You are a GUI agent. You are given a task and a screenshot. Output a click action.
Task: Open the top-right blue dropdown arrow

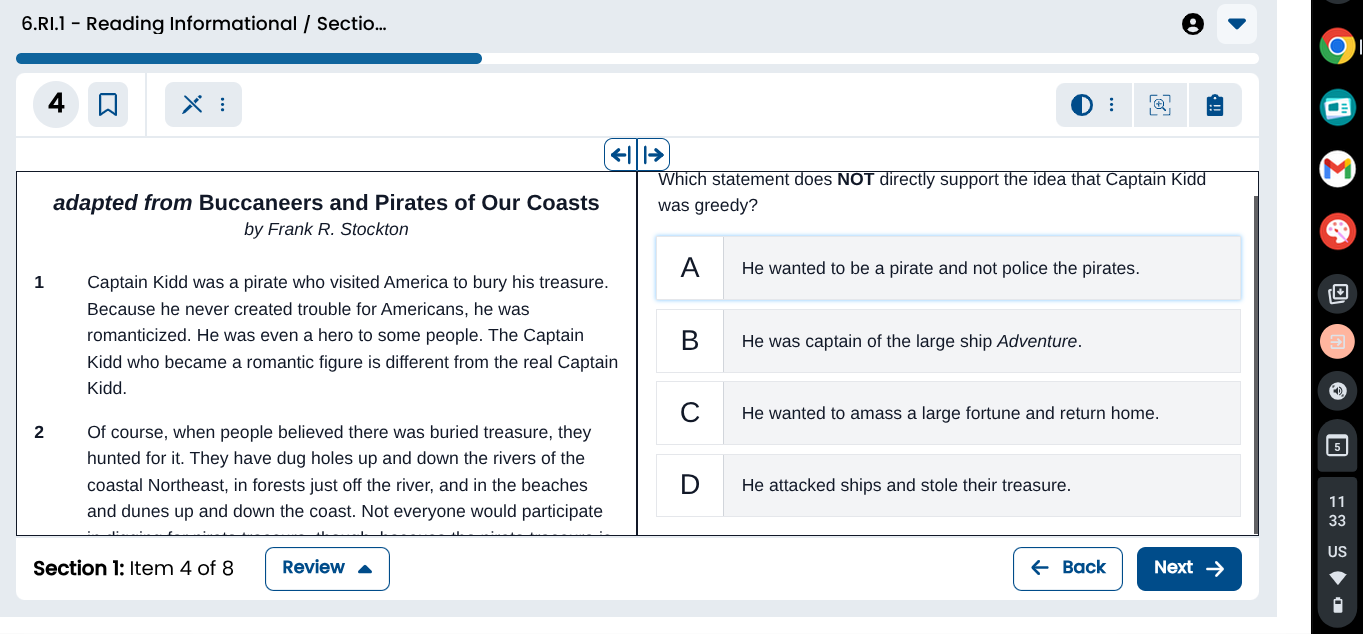[1237, 23]
